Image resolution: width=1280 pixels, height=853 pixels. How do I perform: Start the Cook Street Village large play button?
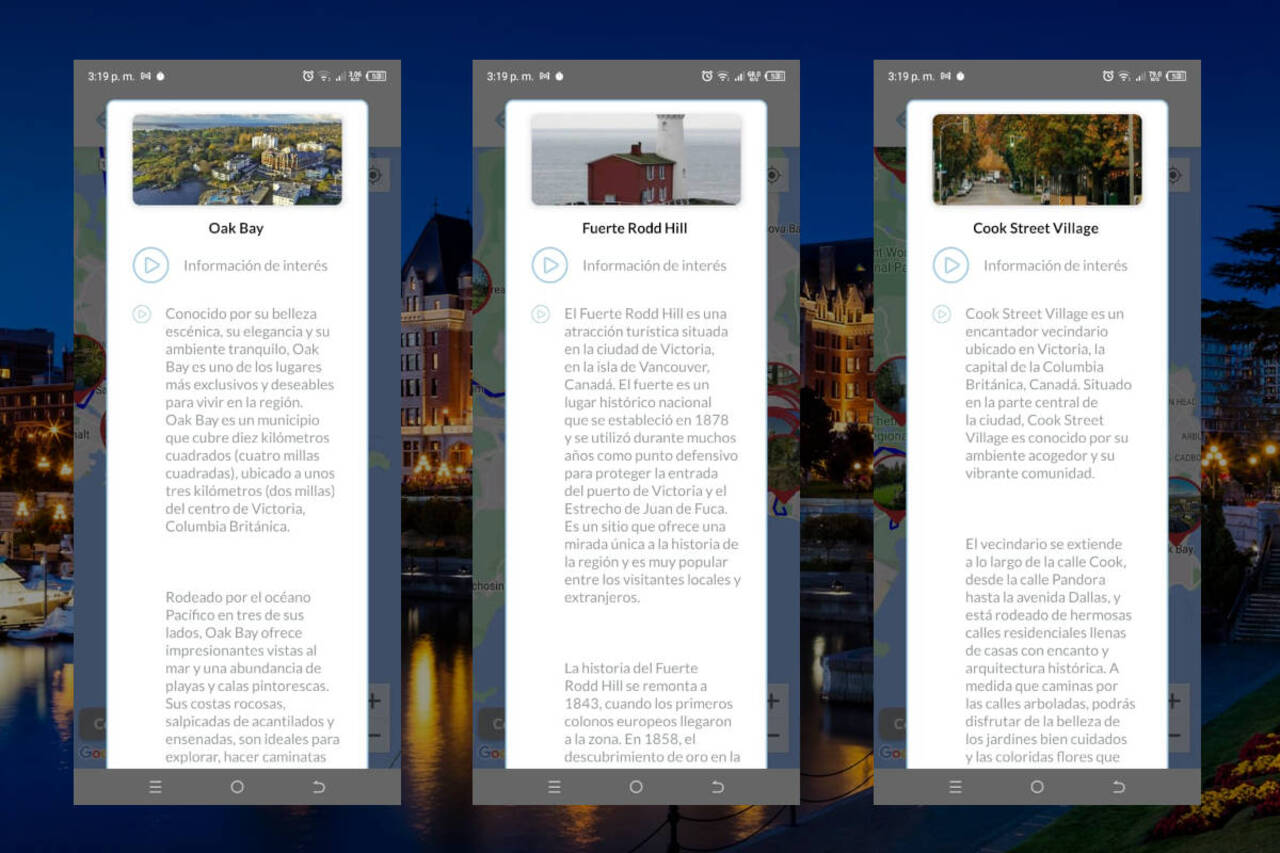click(x=950, y=265)
